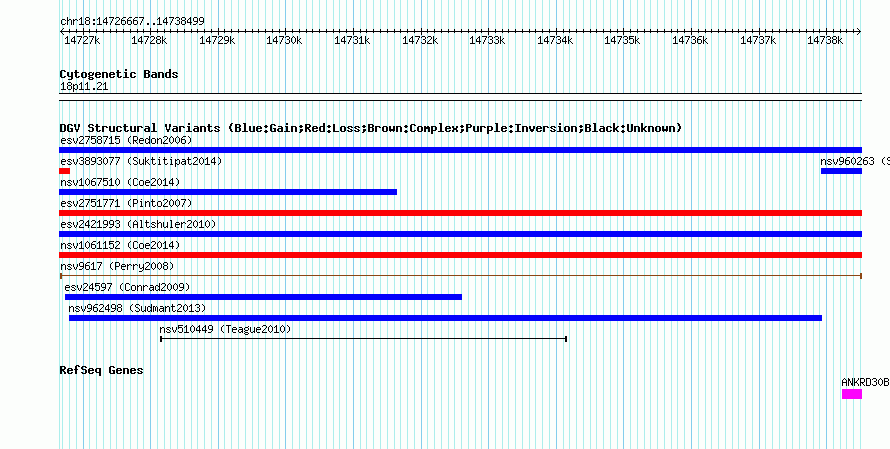
Task: Open the esv2758715 (Redon2006) label
Action: click(127, 140)
